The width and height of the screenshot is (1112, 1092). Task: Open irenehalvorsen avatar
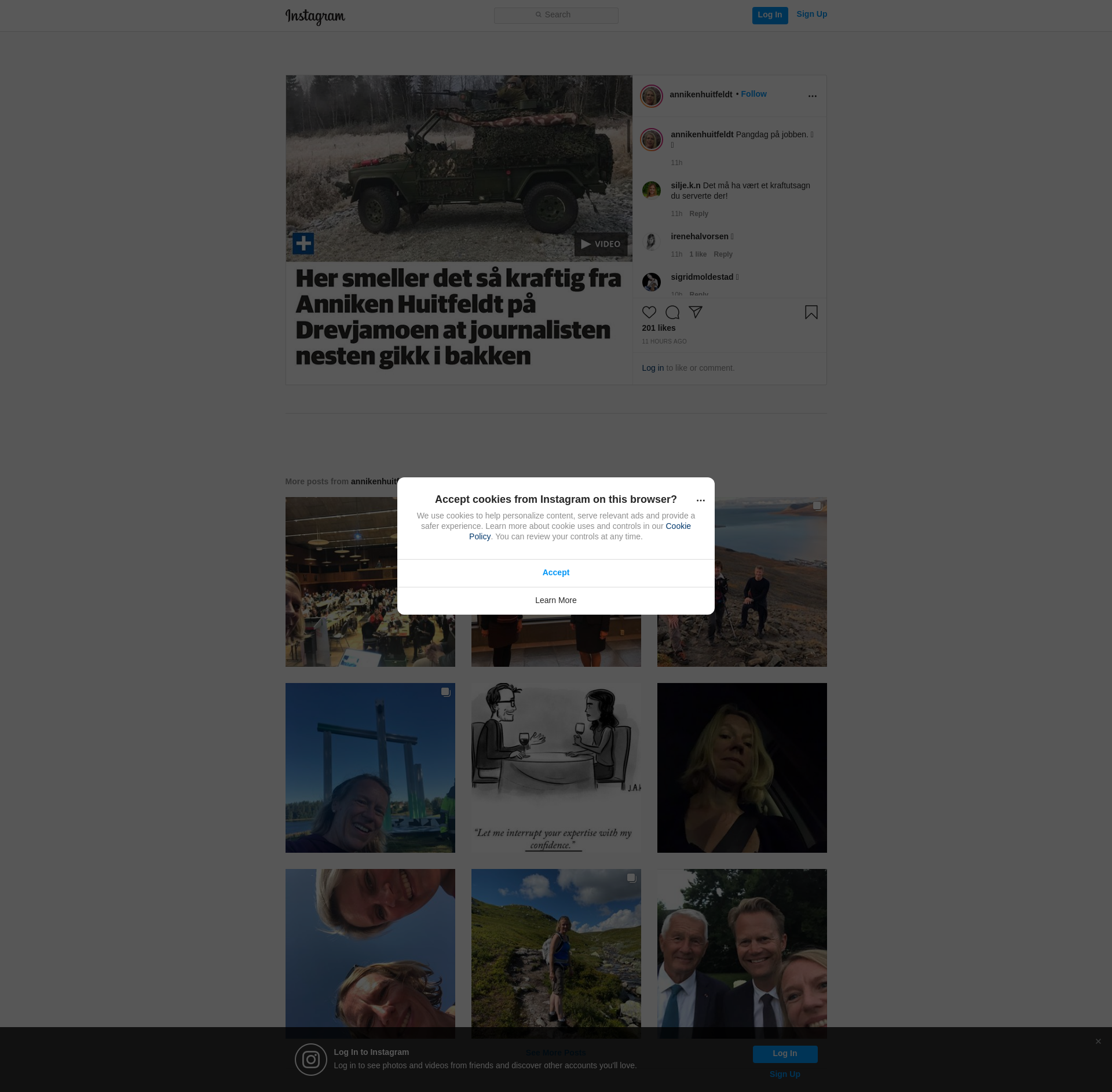(x=651, y=242)
